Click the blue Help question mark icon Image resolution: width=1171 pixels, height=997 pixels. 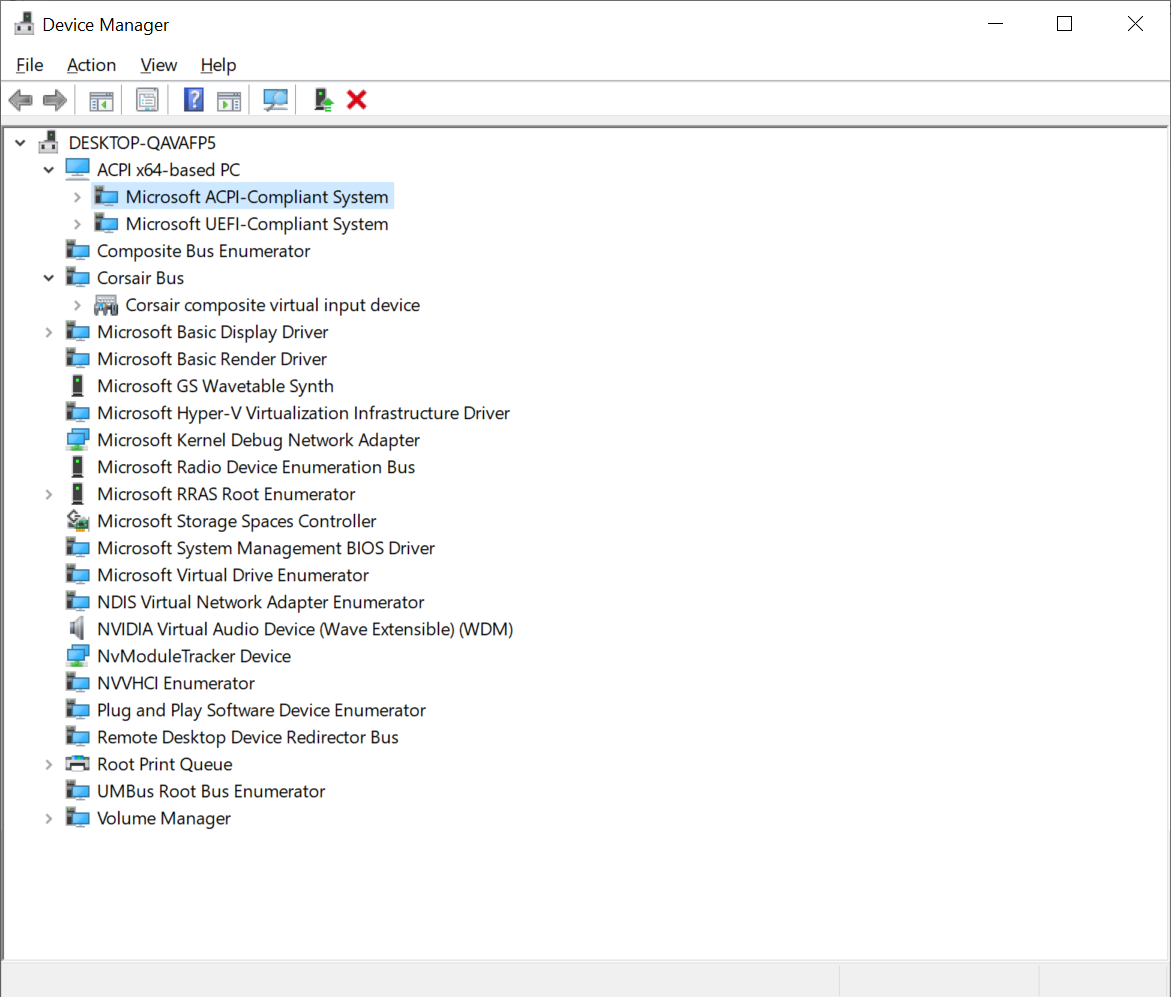point(193,100)
